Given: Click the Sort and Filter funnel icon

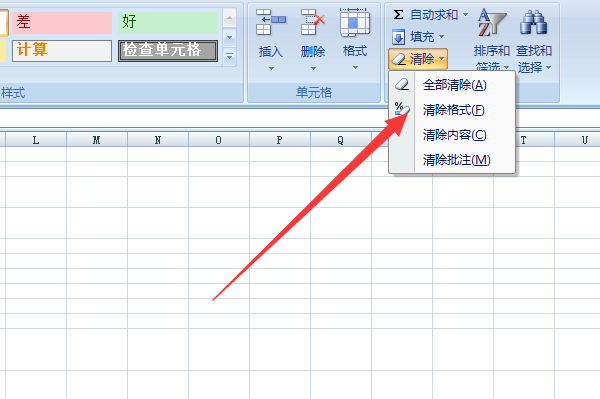Looking at the screenshot, I should coord(492,23).
